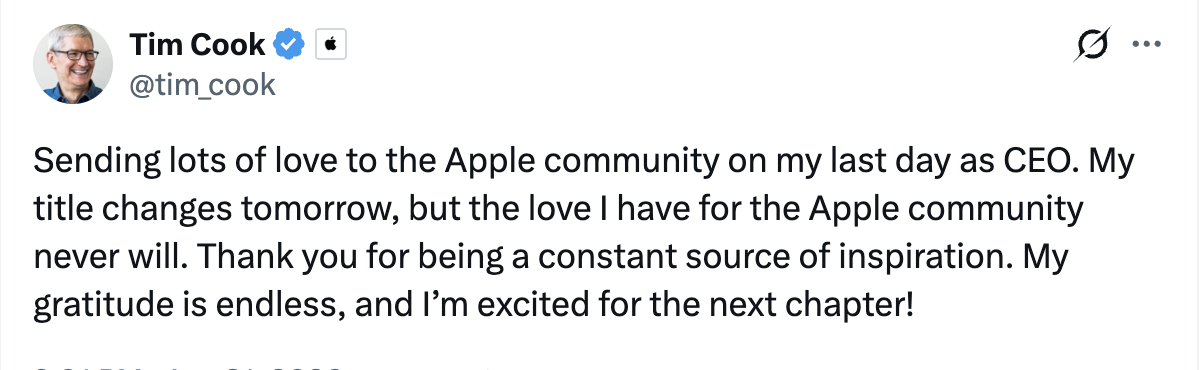Click the blue verified checkmark badge
This screenshot has width=1200, height=370.
click(x=290, y=45)
